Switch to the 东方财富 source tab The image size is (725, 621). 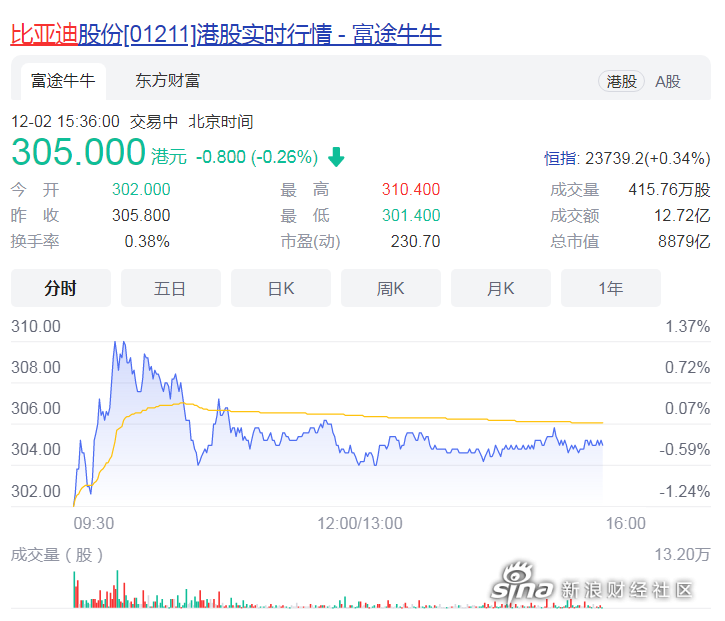[167, 81]
